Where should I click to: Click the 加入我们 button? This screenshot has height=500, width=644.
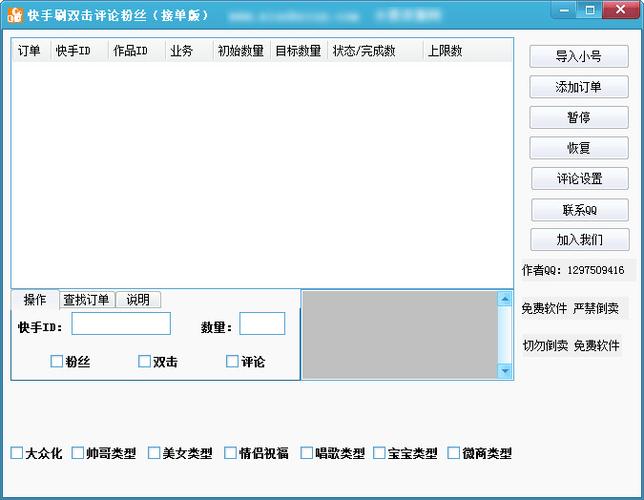click(x=580, y=240)
